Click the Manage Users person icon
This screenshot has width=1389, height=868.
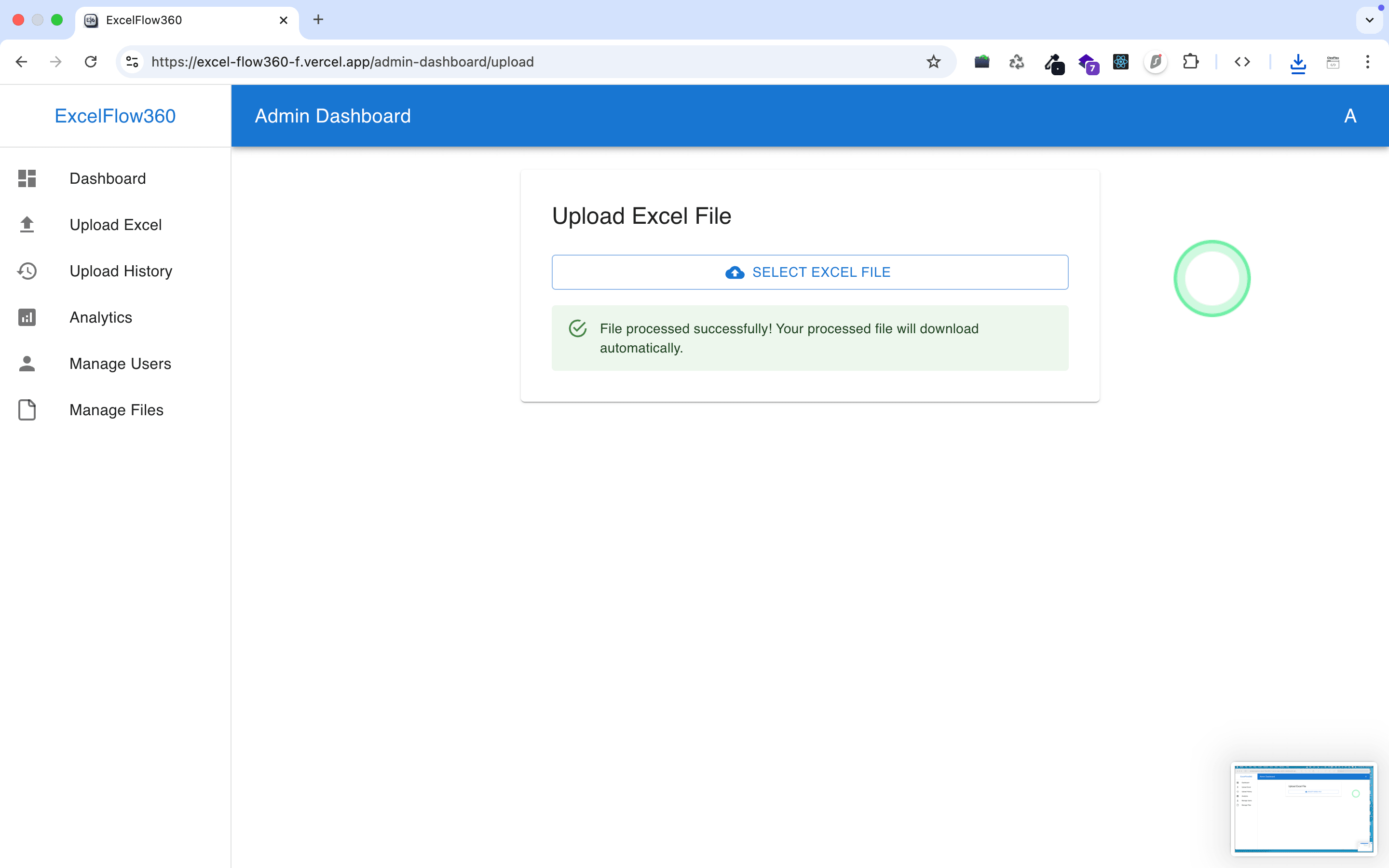27,364
